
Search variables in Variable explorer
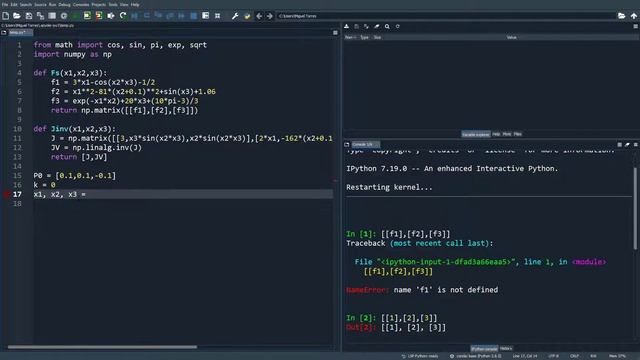[387, 27]
